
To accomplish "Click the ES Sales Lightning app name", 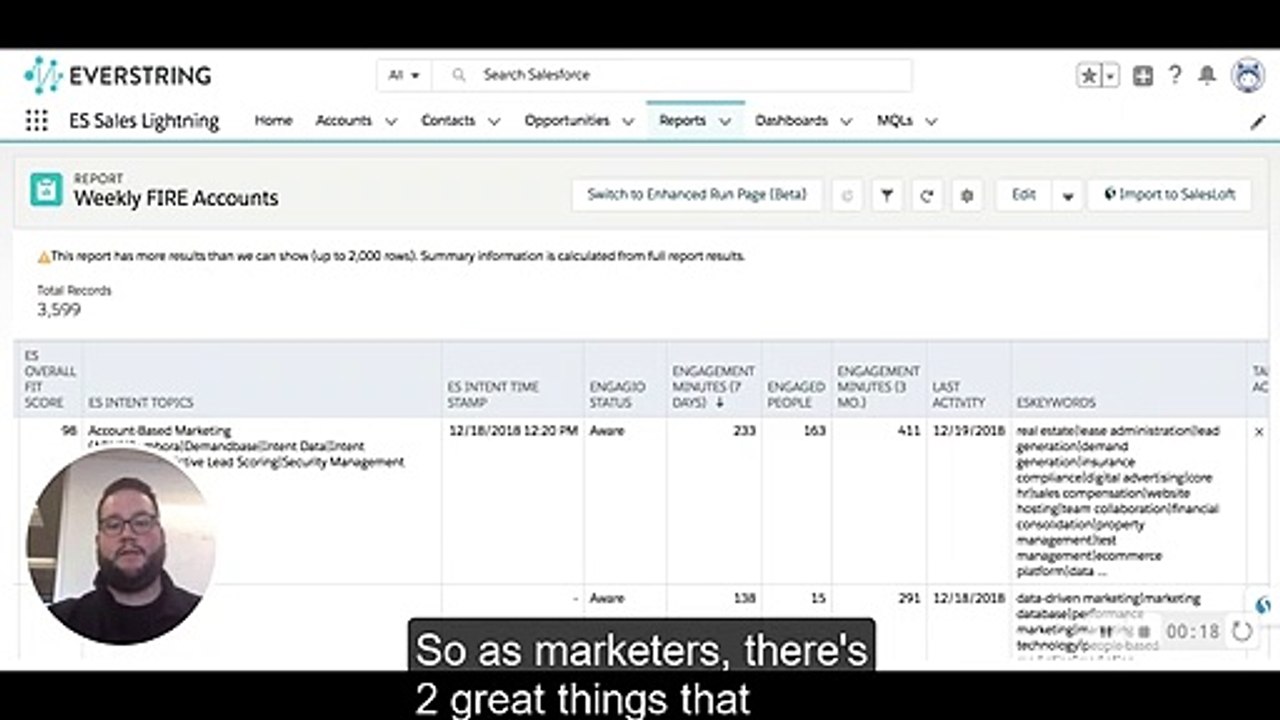I will [x=144, y=121].
